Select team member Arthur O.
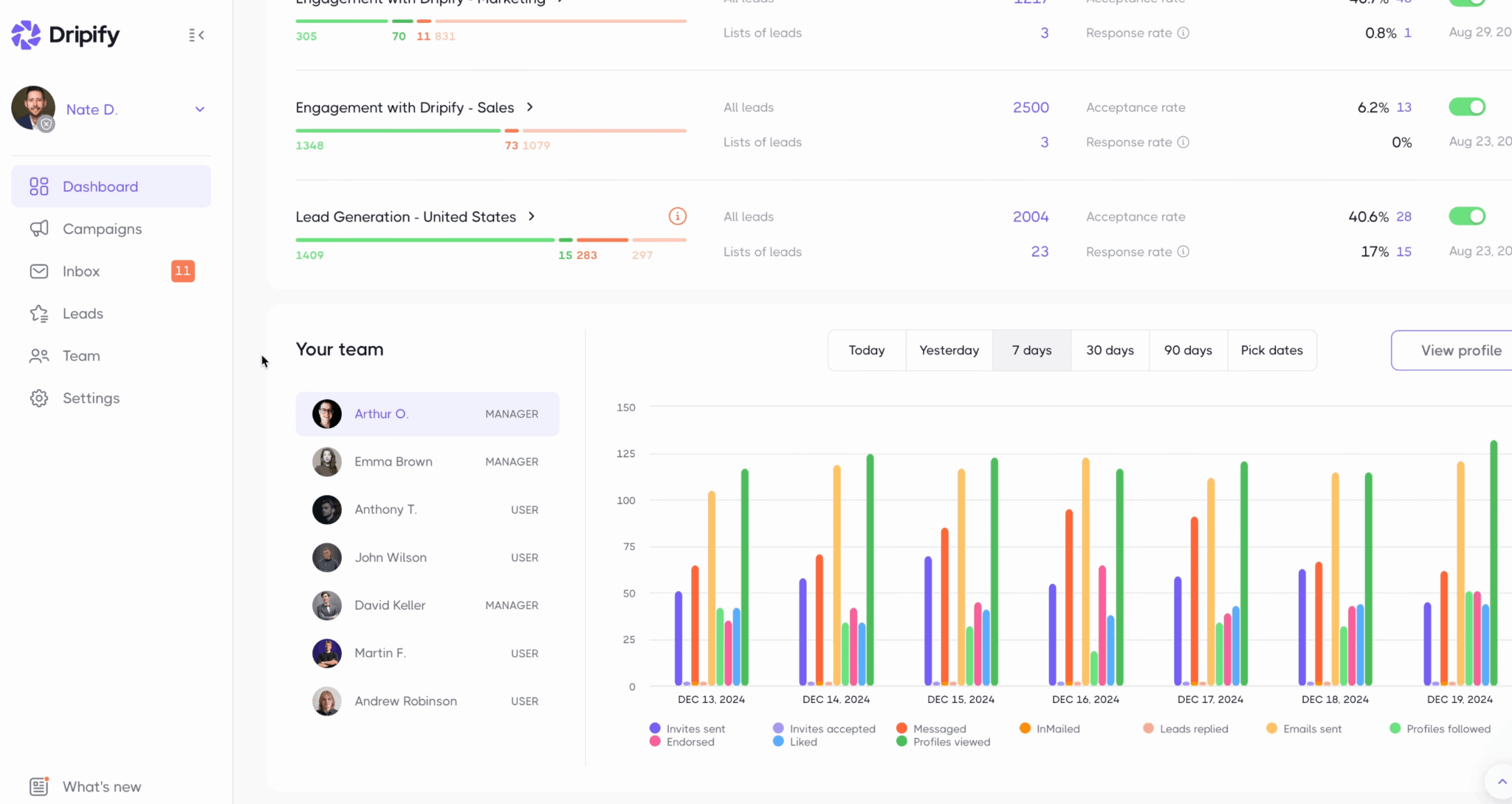1512x804 pixels. (427, 414)
